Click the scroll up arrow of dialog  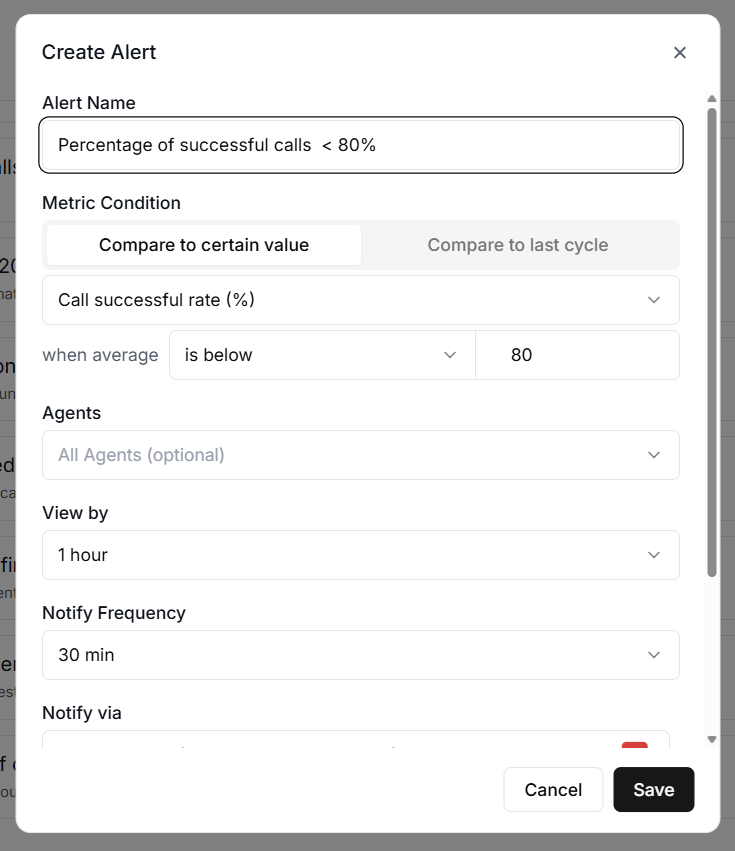(712, 99)
